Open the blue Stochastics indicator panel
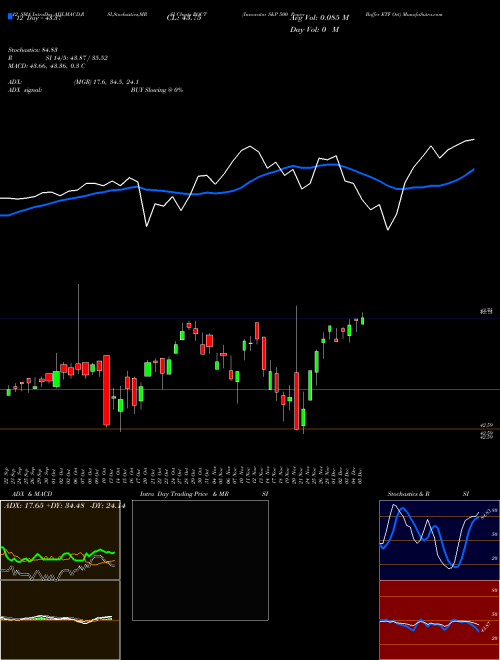The width and height of the screenshot is (500, 660). (439, 540)
